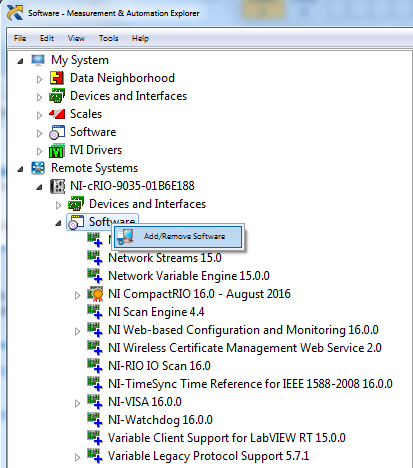Select the NI-Watchdog 16.0.0 text
This screenshot has width=413, height=468.
click(160, 420)
